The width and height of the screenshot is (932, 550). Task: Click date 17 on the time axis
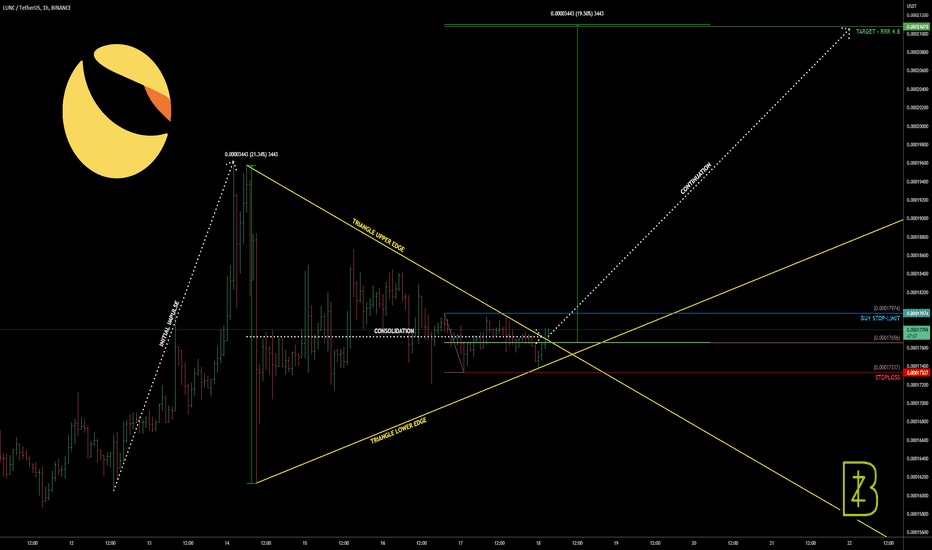[461, 543]
